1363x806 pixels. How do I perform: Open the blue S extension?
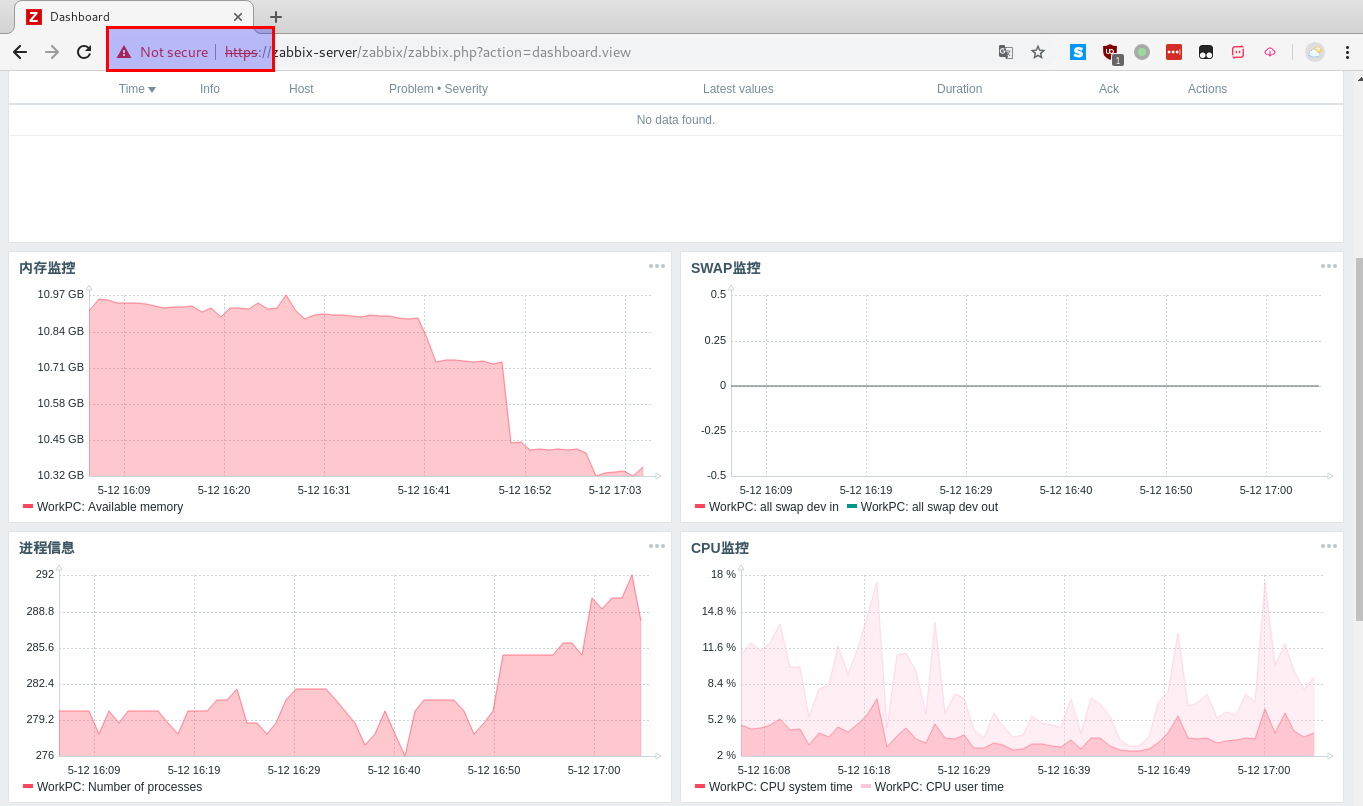(1078, 52)
